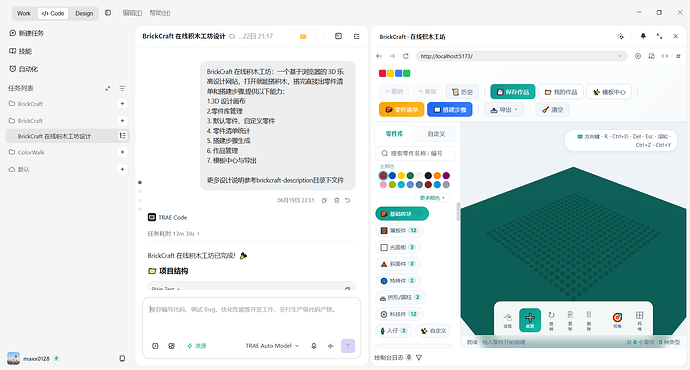Delete the user message
Viewport: 690px width, 370px height.
[337, 200]
